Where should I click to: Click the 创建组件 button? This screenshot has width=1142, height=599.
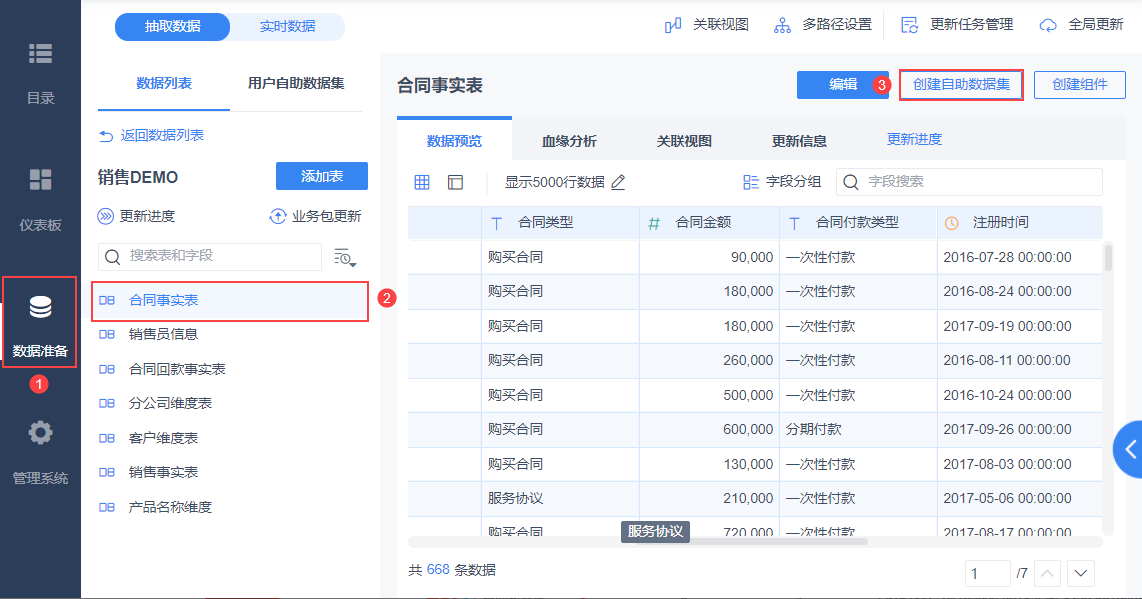pos(1079,85)
